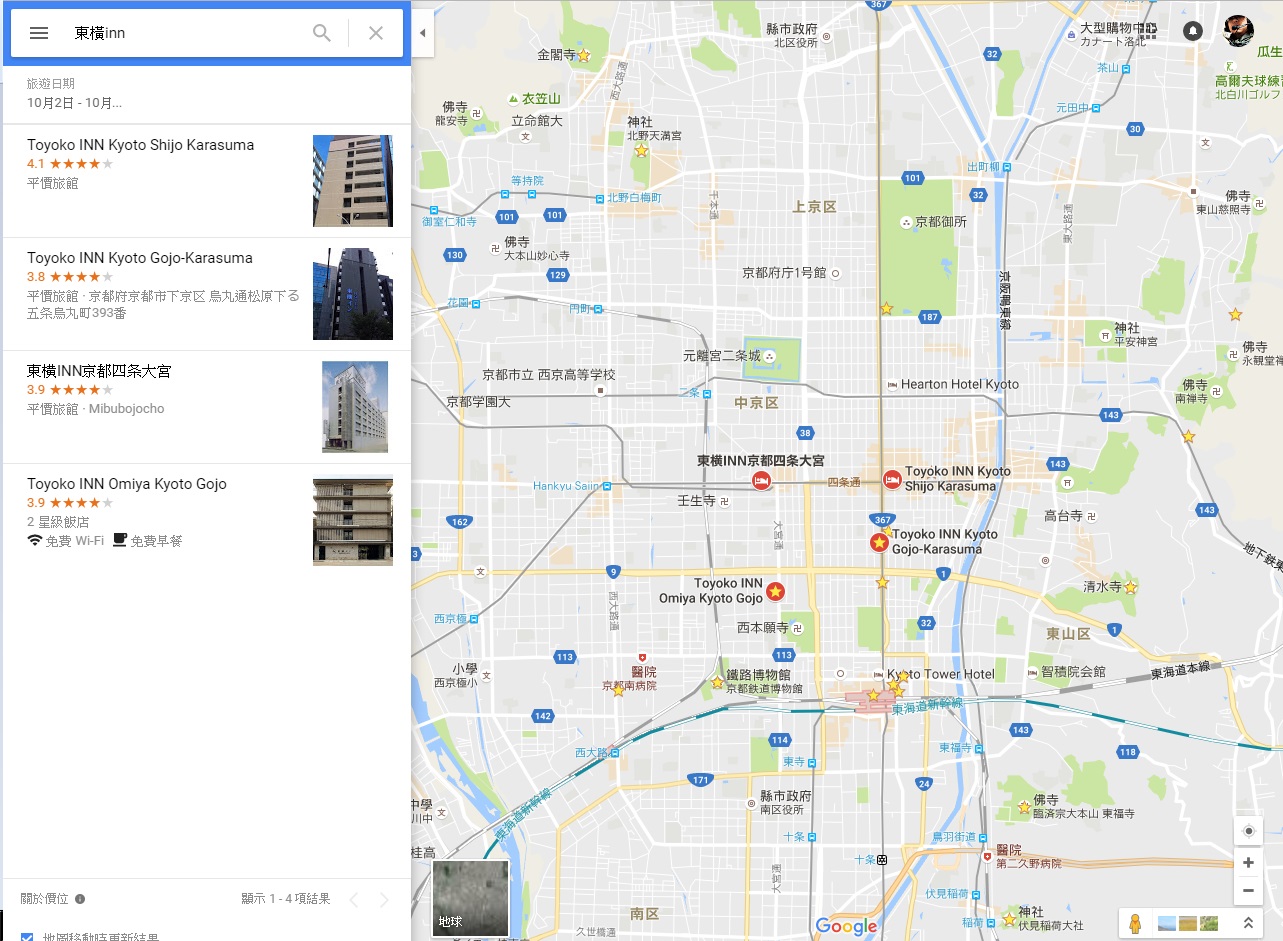Open the hamburger main menu
This screenshot has height=941, width=1283.
pos(39,33)
